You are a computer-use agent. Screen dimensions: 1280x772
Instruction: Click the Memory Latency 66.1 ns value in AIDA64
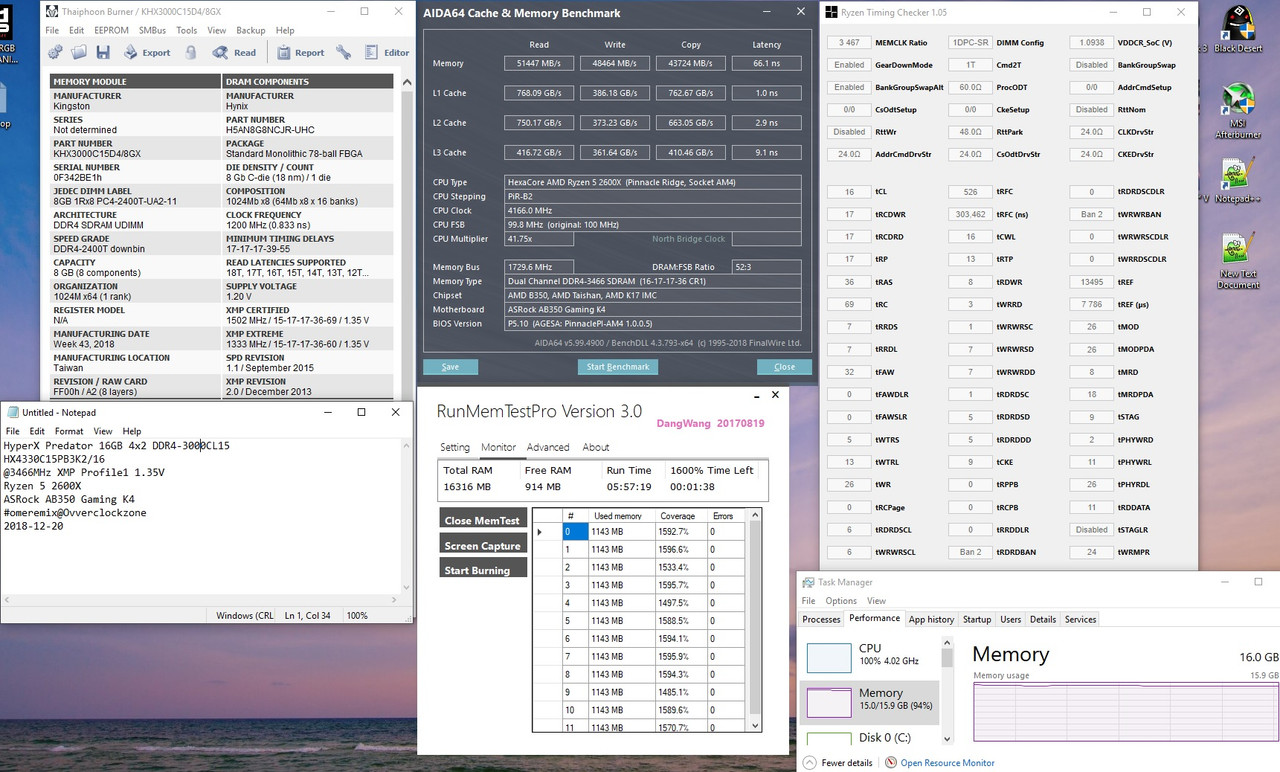(x=767, y=63)
